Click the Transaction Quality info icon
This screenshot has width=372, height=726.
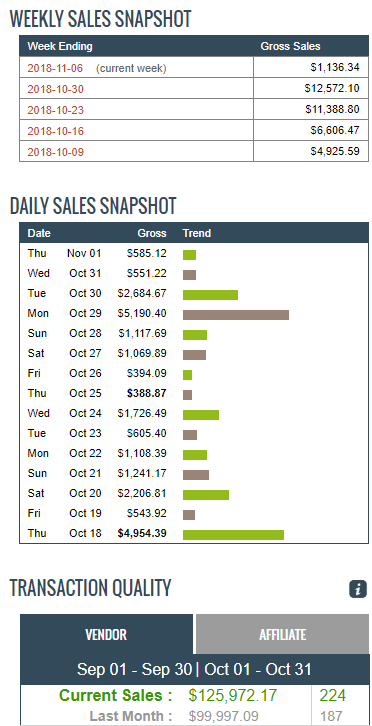(358, 589)
